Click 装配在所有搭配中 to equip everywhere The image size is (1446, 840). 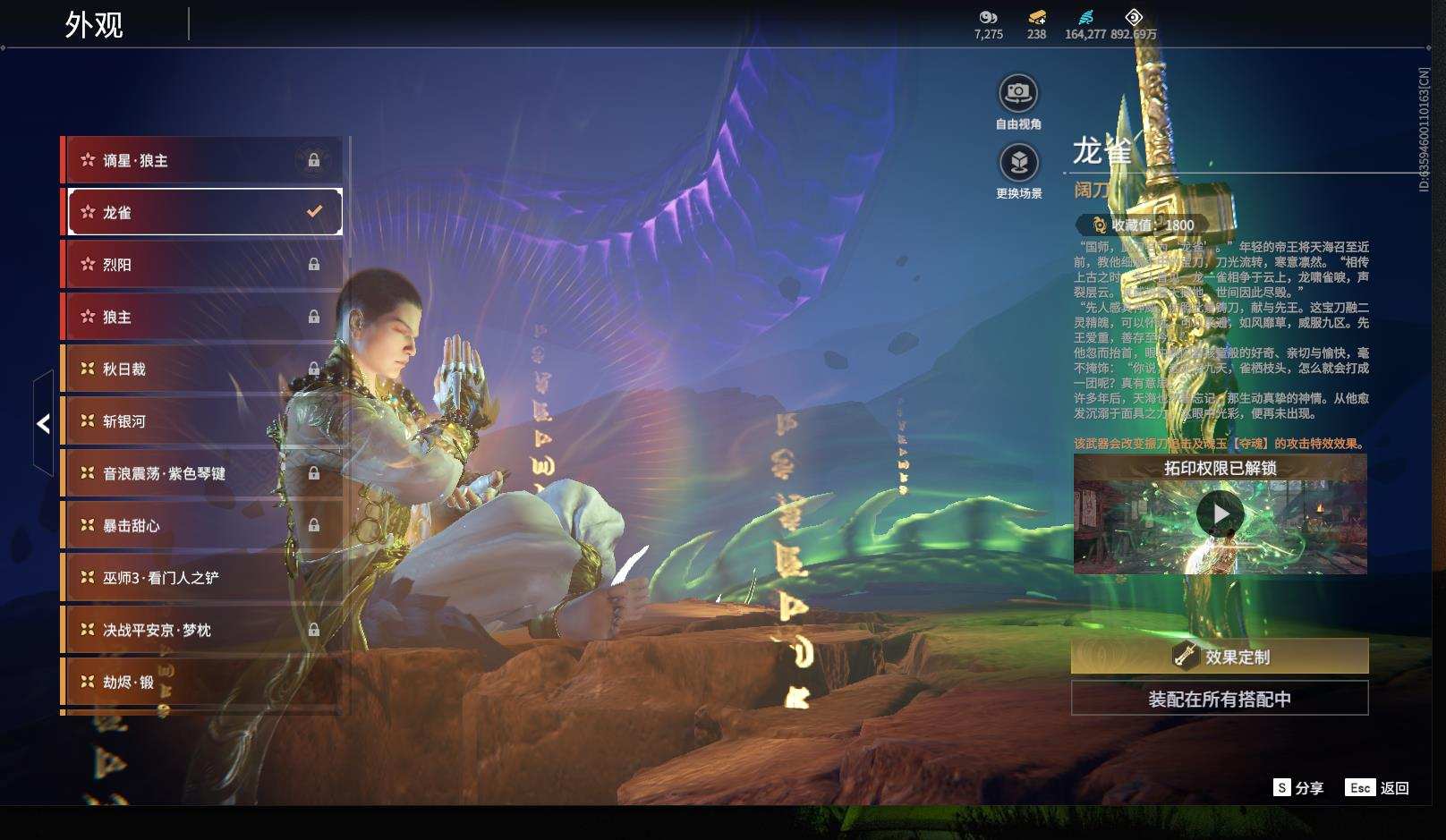pyautogui.click(x=1220, y=699)
